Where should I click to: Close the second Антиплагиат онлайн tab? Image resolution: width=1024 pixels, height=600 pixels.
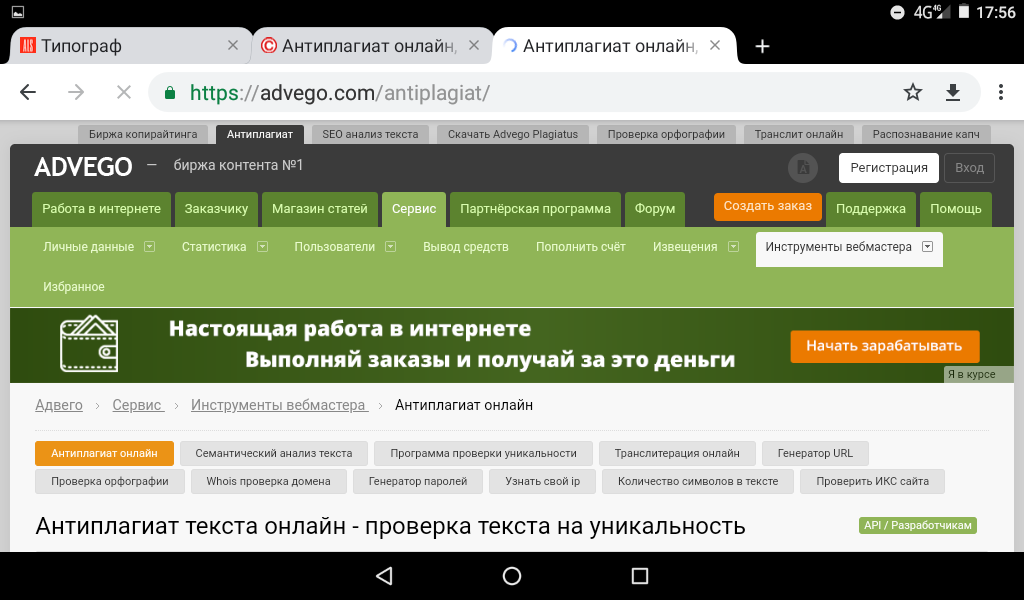point(474,45)
